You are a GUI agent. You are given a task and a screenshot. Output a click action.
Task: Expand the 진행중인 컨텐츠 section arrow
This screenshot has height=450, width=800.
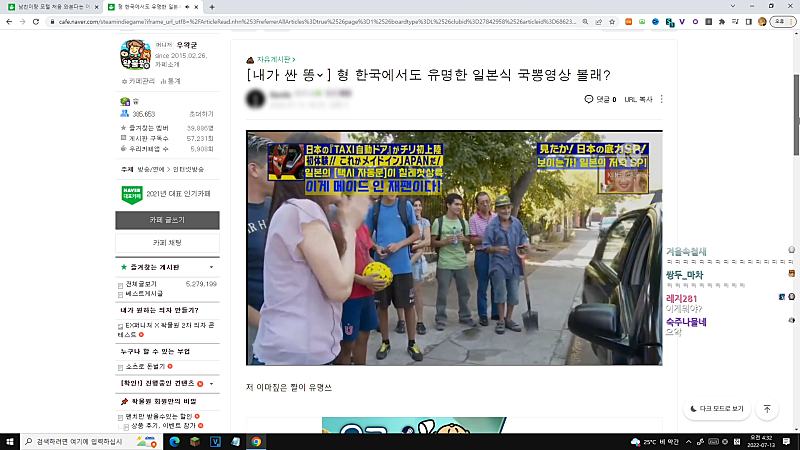click(x=211, y=384)
